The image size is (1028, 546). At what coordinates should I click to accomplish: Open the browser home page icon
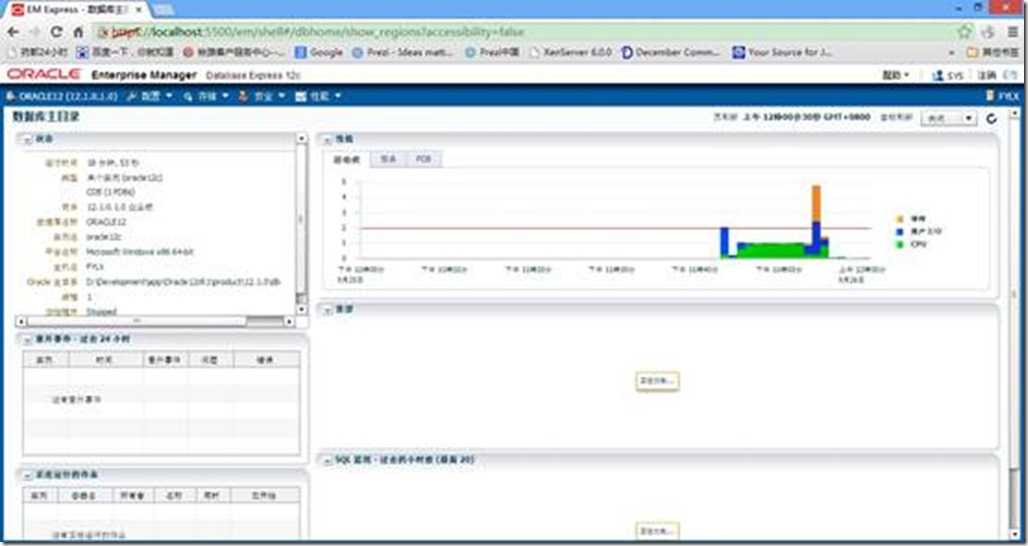(78, 31)
